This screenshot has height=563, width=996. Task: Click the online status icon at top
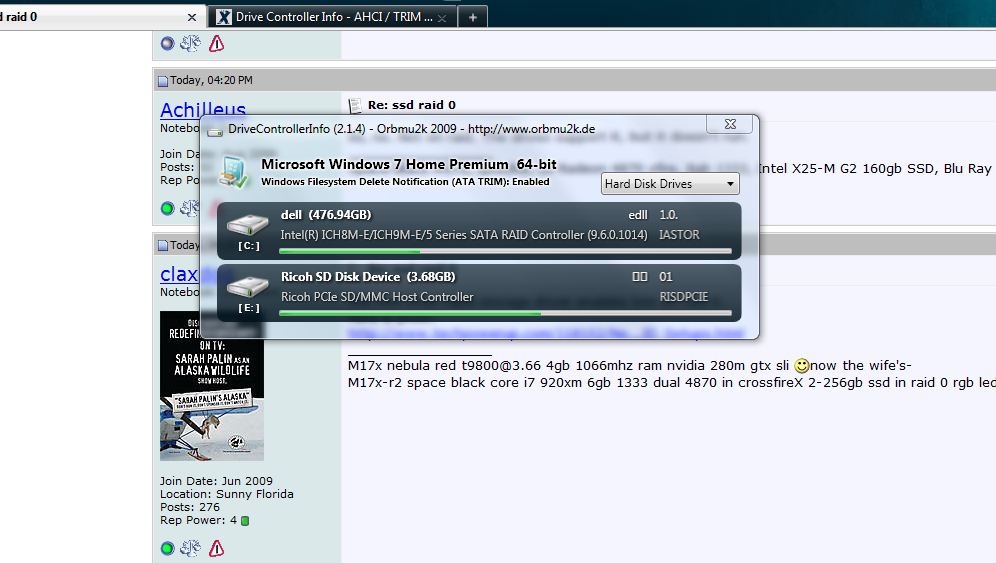(167, 43)
